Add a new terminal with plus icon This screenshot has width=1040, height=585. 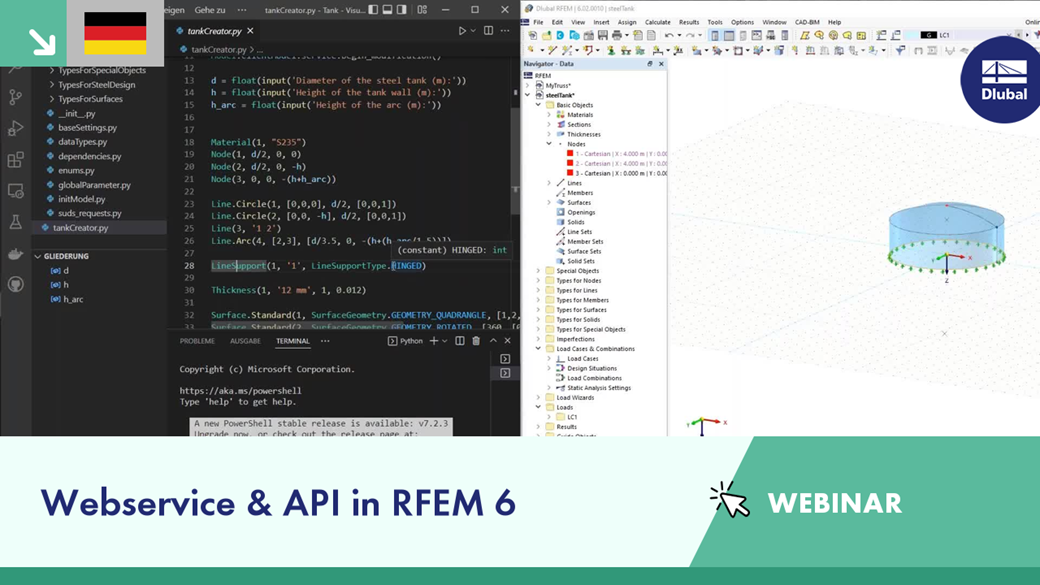point(434,341)
